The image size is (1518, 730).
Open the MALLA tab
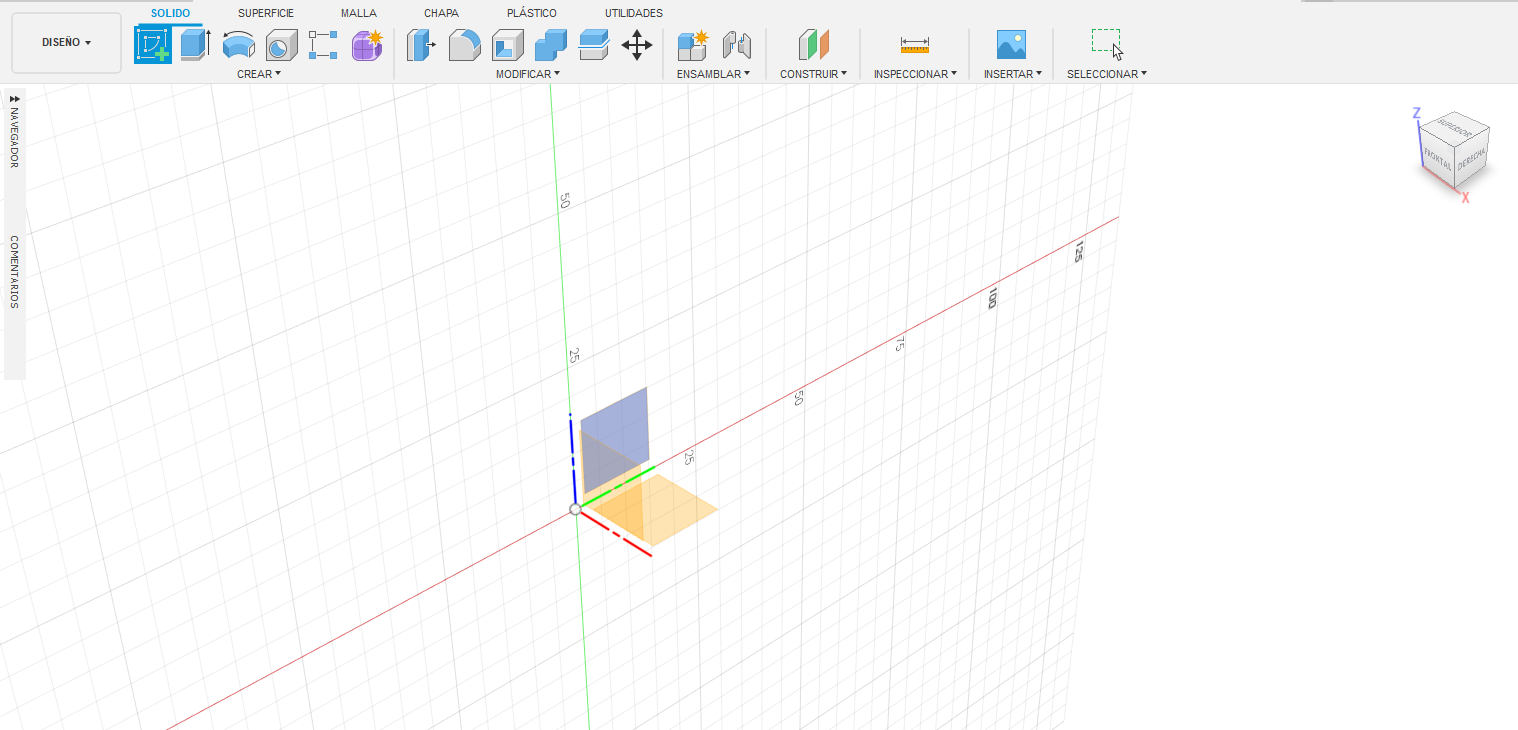[359, 13]
